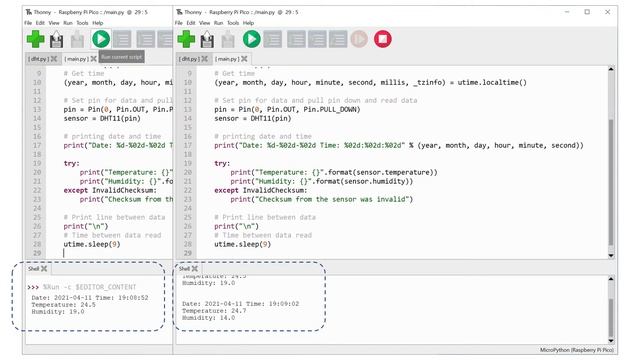Stop the script with red Stop button
The image size is (640, 360).
click(383, 39)
